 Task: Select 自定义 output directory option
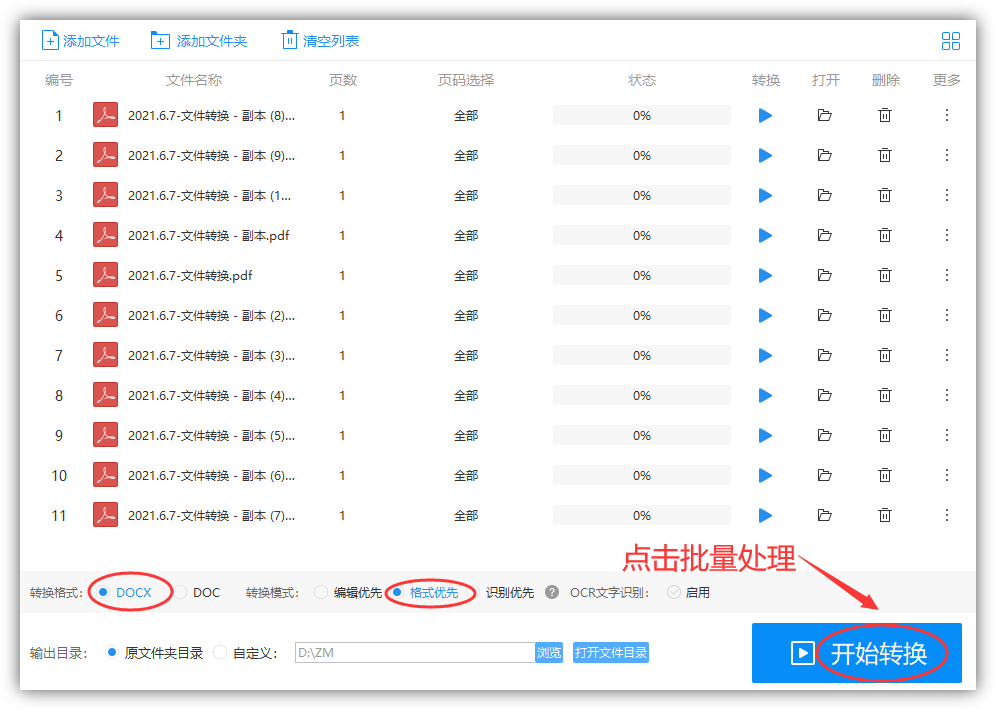pyautogui.click(x=246, y=653)
